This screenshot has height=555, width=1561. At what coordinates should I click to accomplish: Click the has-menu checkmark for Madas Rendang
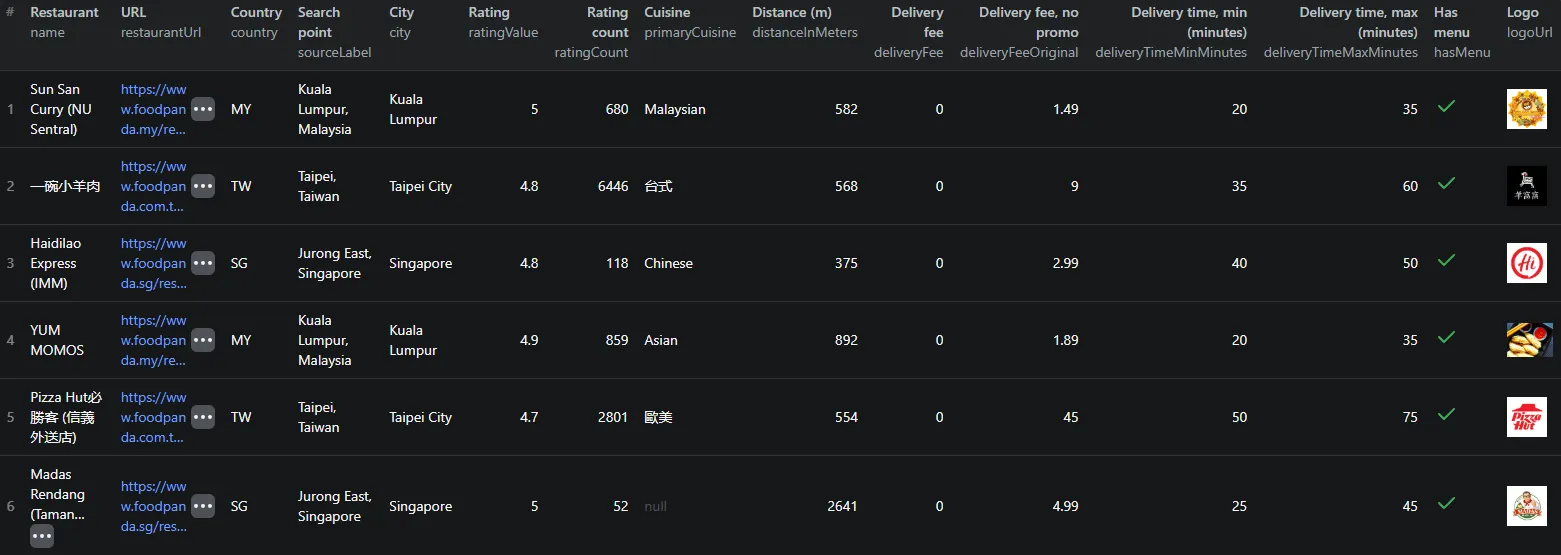pyautogui.click(x=1445, y=503)
